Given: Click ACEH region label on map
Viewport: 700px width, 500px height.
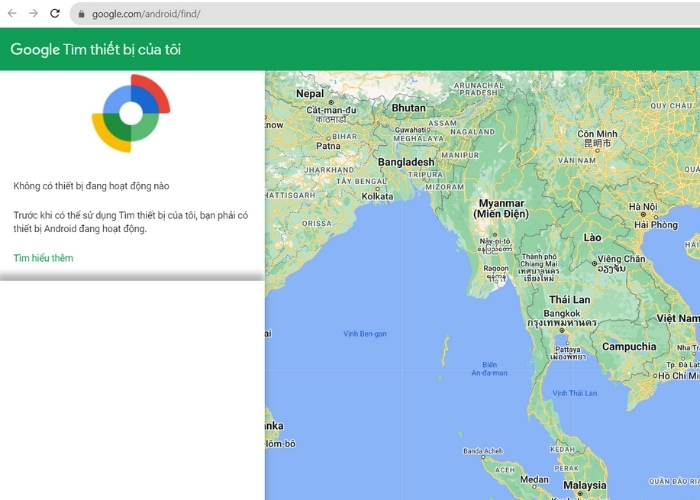Looking at the screenshot, I should (x=505, y=470).
